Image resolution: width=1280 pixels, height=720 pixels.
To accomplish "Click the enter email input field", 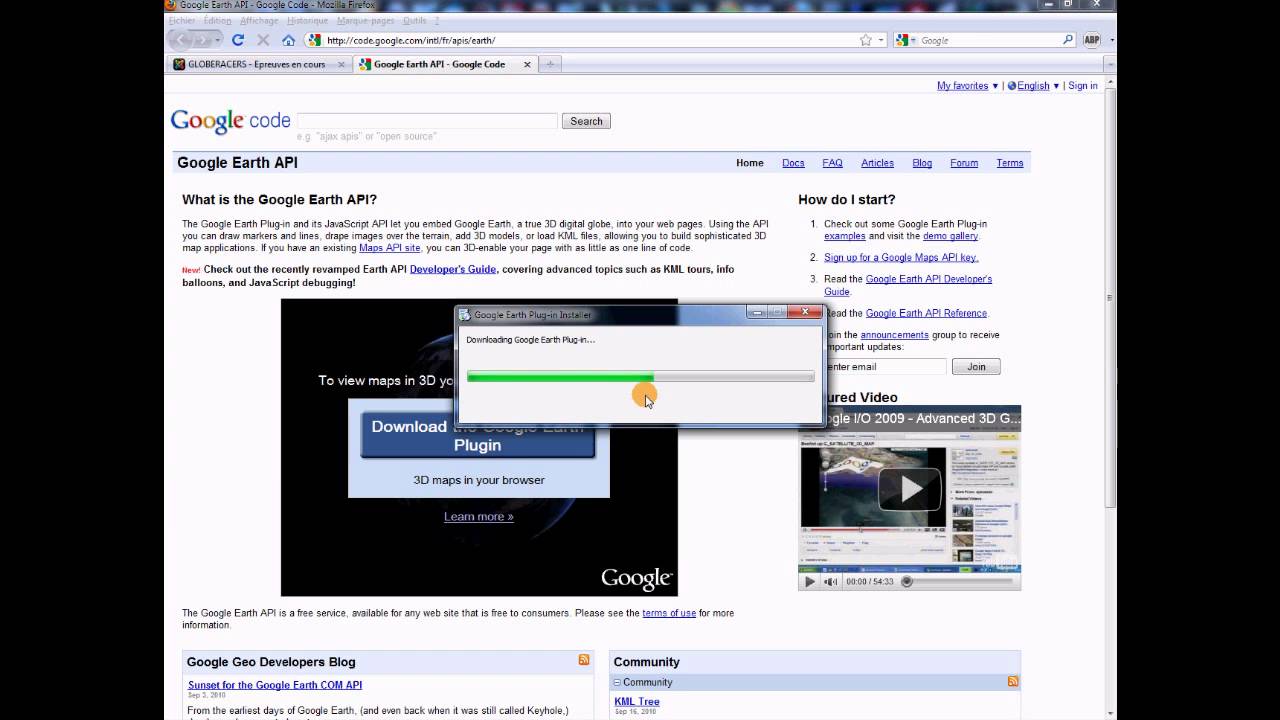I will pyautogui.click(x=885, y=367).
